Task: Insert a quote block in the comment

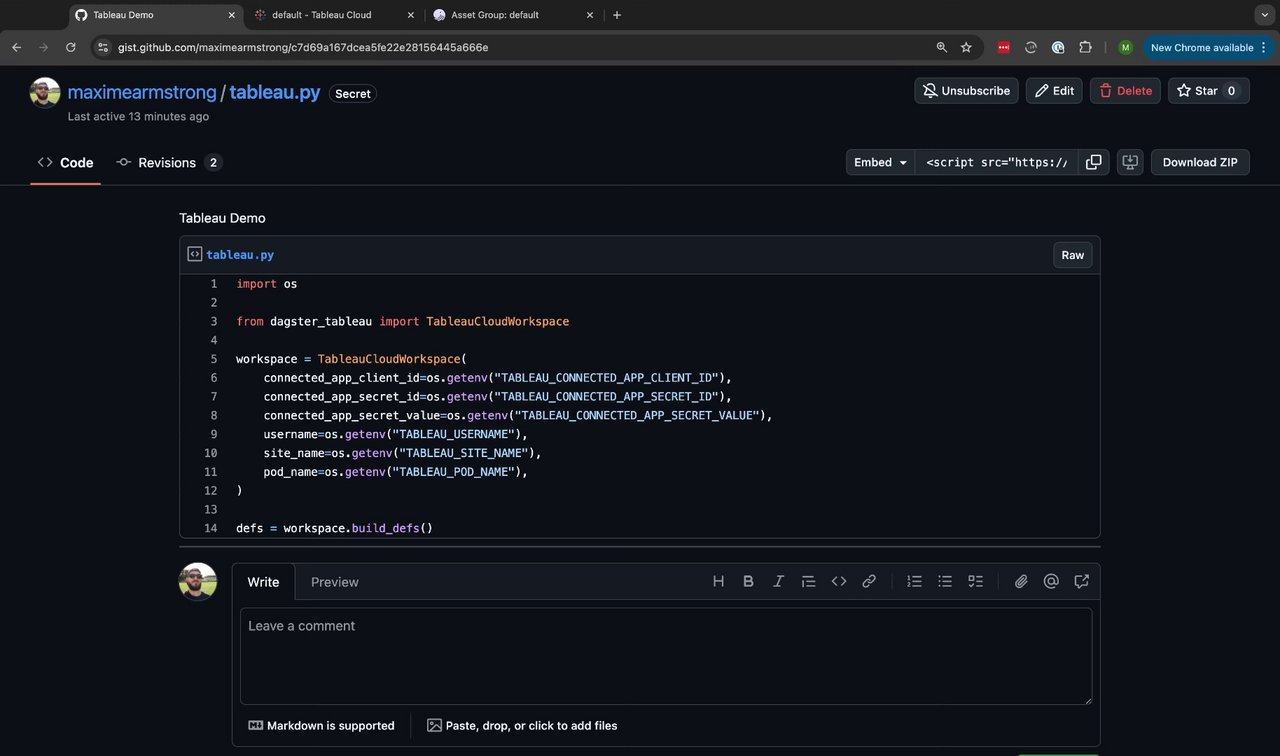Action: pyautogui.click(x=809, y=581)
